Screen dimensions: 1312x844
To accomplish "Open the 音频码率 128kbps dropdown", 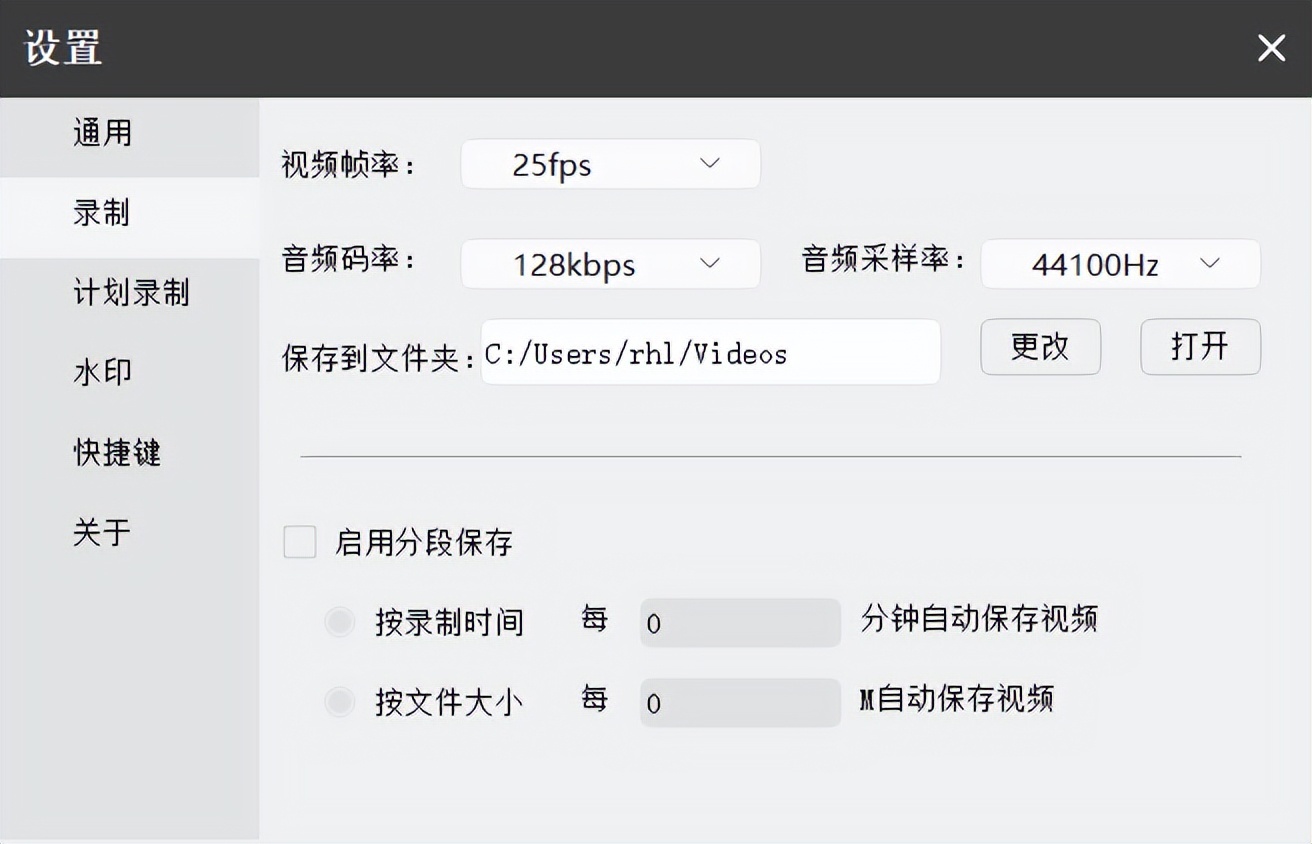I will pos(610,264).
